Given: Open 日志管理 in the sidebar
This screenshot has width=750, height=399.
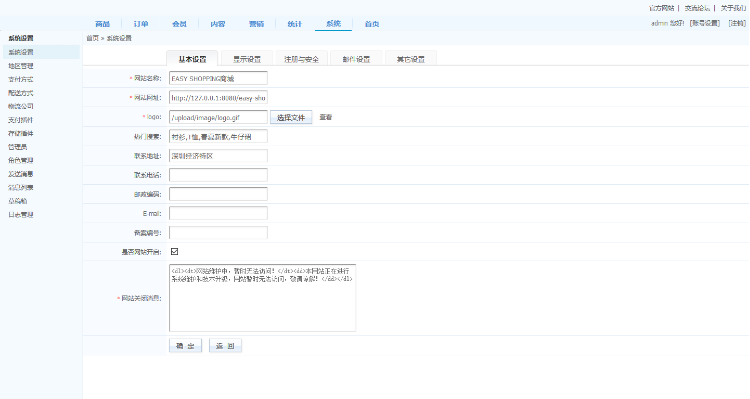Looking at the screenshot, I should [x=21, y=215].
